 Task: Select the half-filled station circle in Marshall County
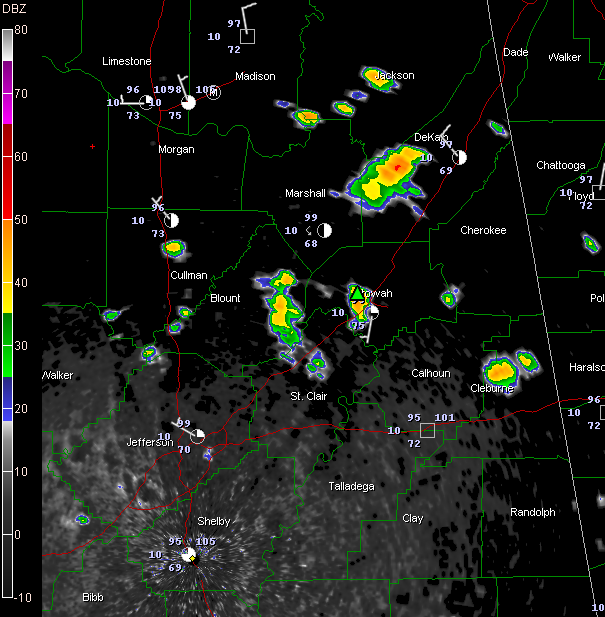click(x=324, y=230)
